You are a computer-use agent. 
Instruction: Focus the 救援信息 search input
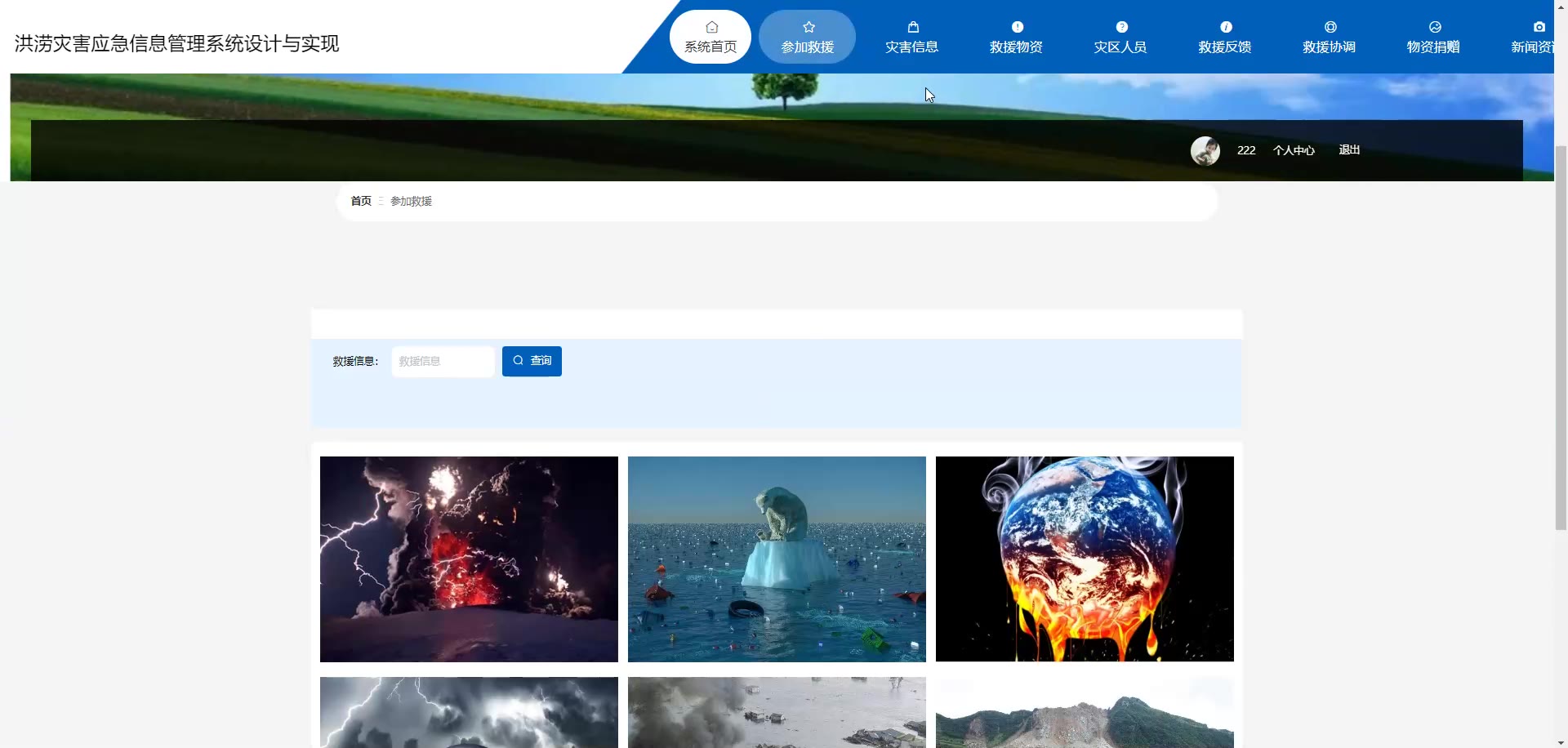click(443, 361)
